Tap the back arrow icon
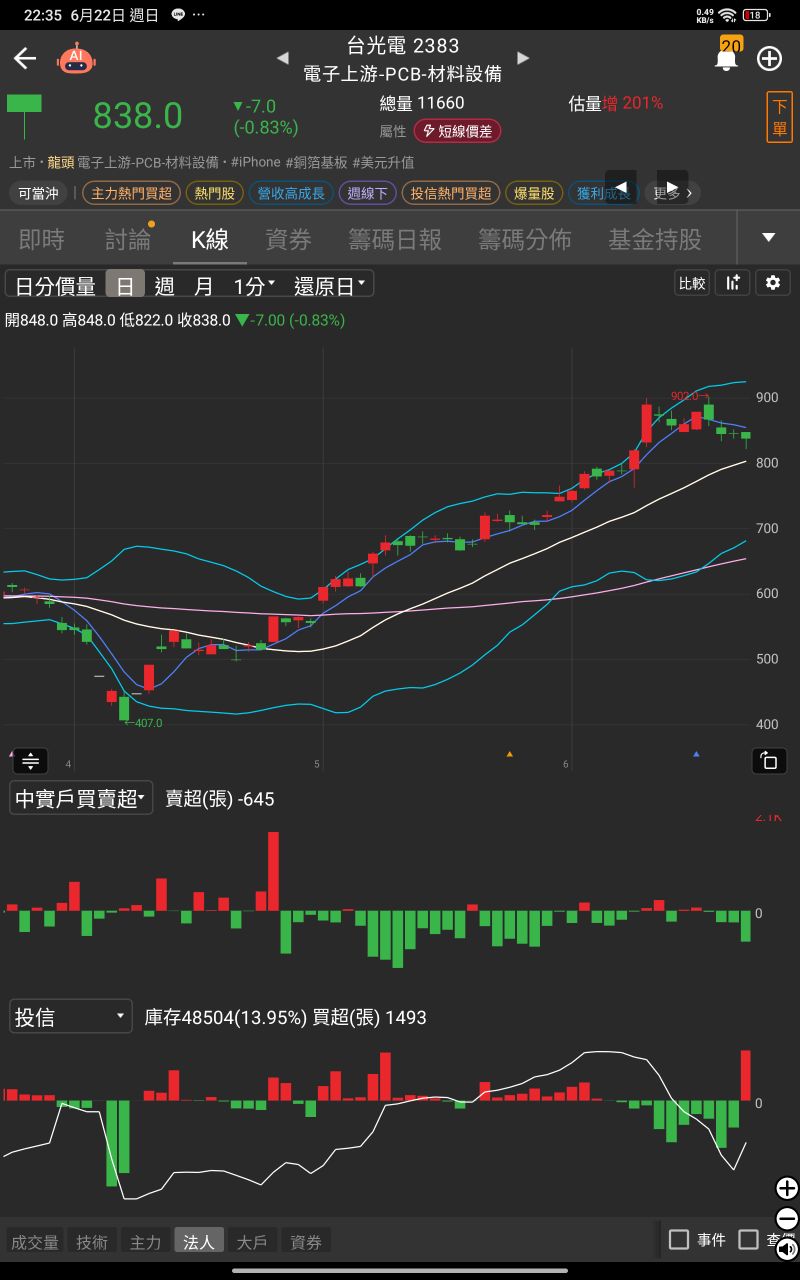This screenshot has width=800, height=1280. pyautogui.click(x=25, y=58)
